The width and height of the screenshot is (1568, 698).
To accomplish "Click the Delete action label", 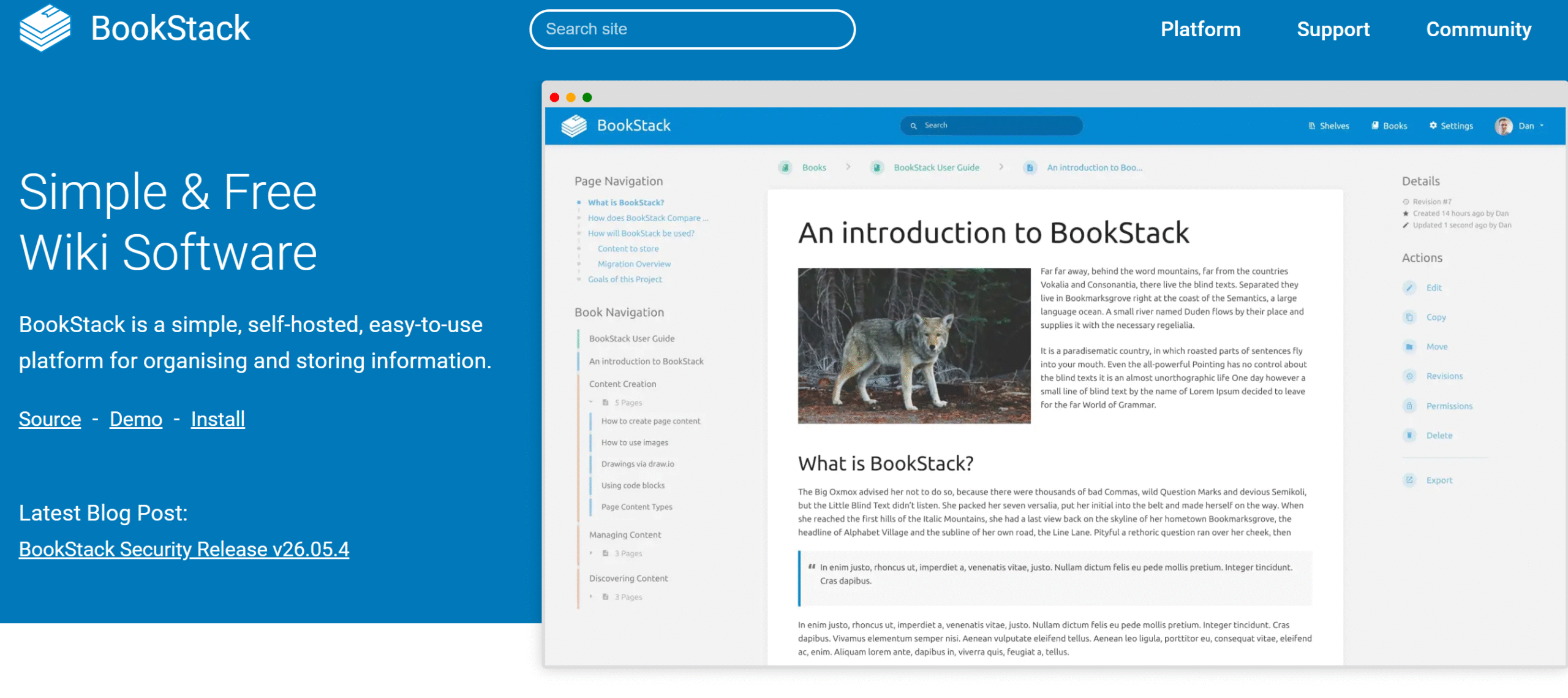I will (x=1439, y=435).
